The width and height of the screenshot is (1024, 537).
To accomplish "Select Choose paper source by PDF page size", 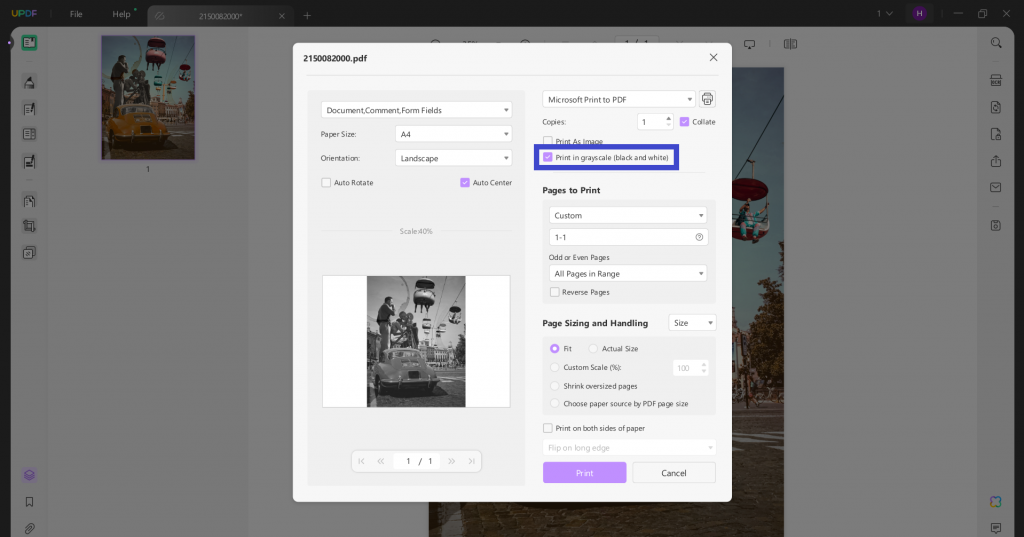I will pyautogui.click(x=554, y=404).
